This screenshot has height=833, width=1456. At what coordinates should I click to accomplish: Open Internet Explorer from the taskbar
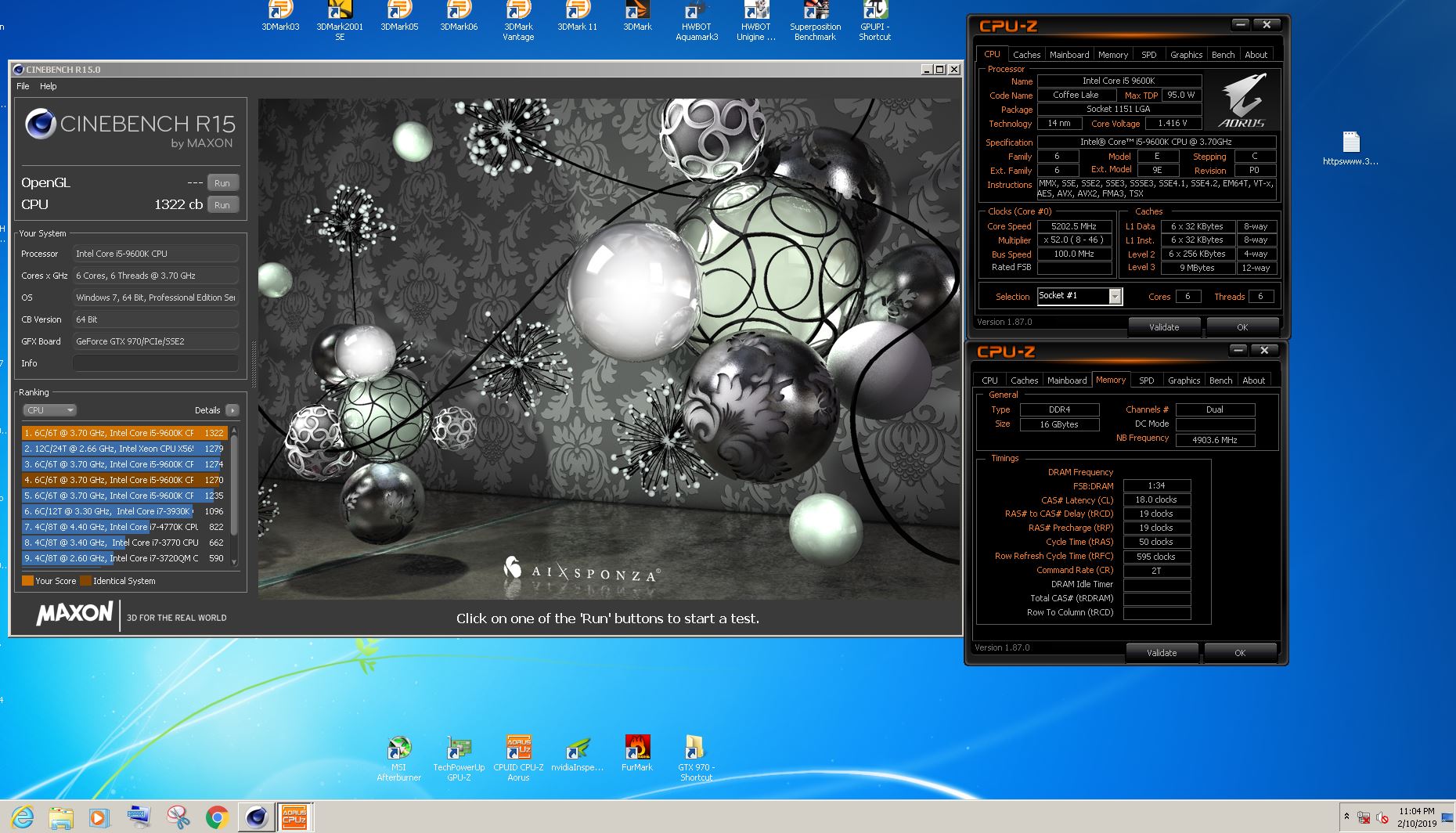(x=23, y=817)
